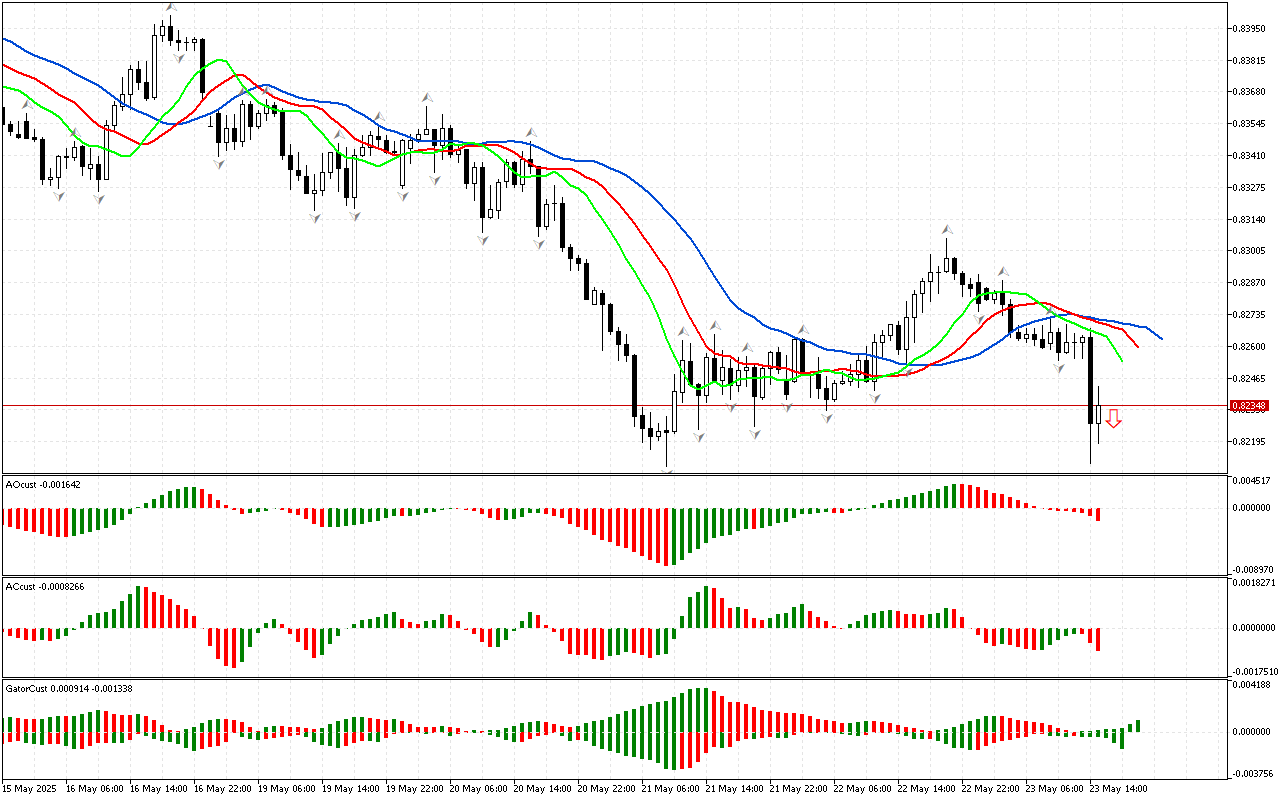Click the last red ACcust histogram bar
Viewport: 1280px width, 800px height.
1098,639
